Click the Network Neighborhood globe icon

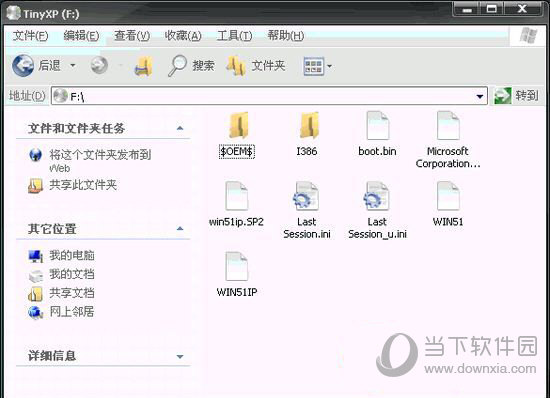[35, 312]
